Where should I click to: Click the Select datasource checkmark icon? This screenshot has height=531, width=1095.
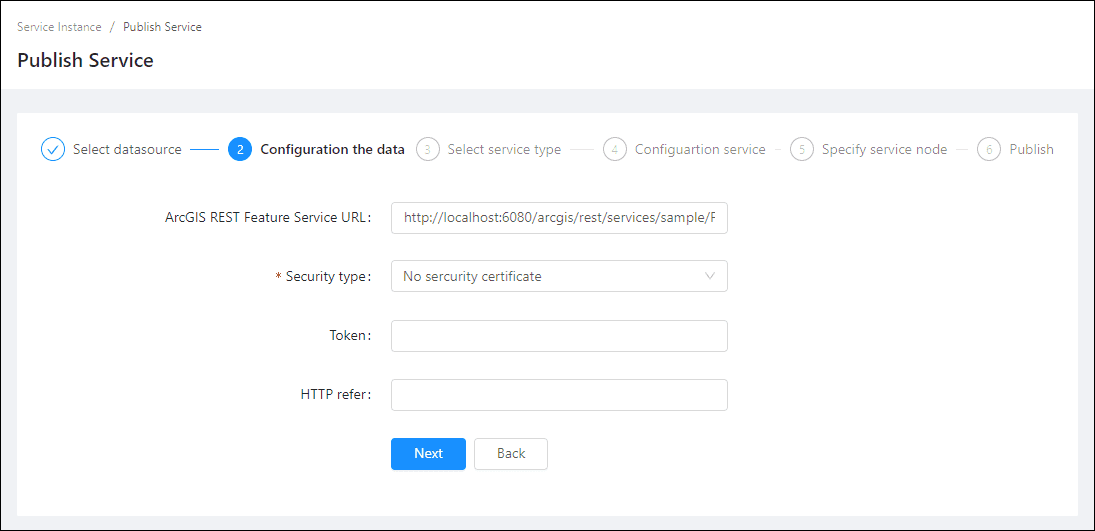(x=52, y=149)
